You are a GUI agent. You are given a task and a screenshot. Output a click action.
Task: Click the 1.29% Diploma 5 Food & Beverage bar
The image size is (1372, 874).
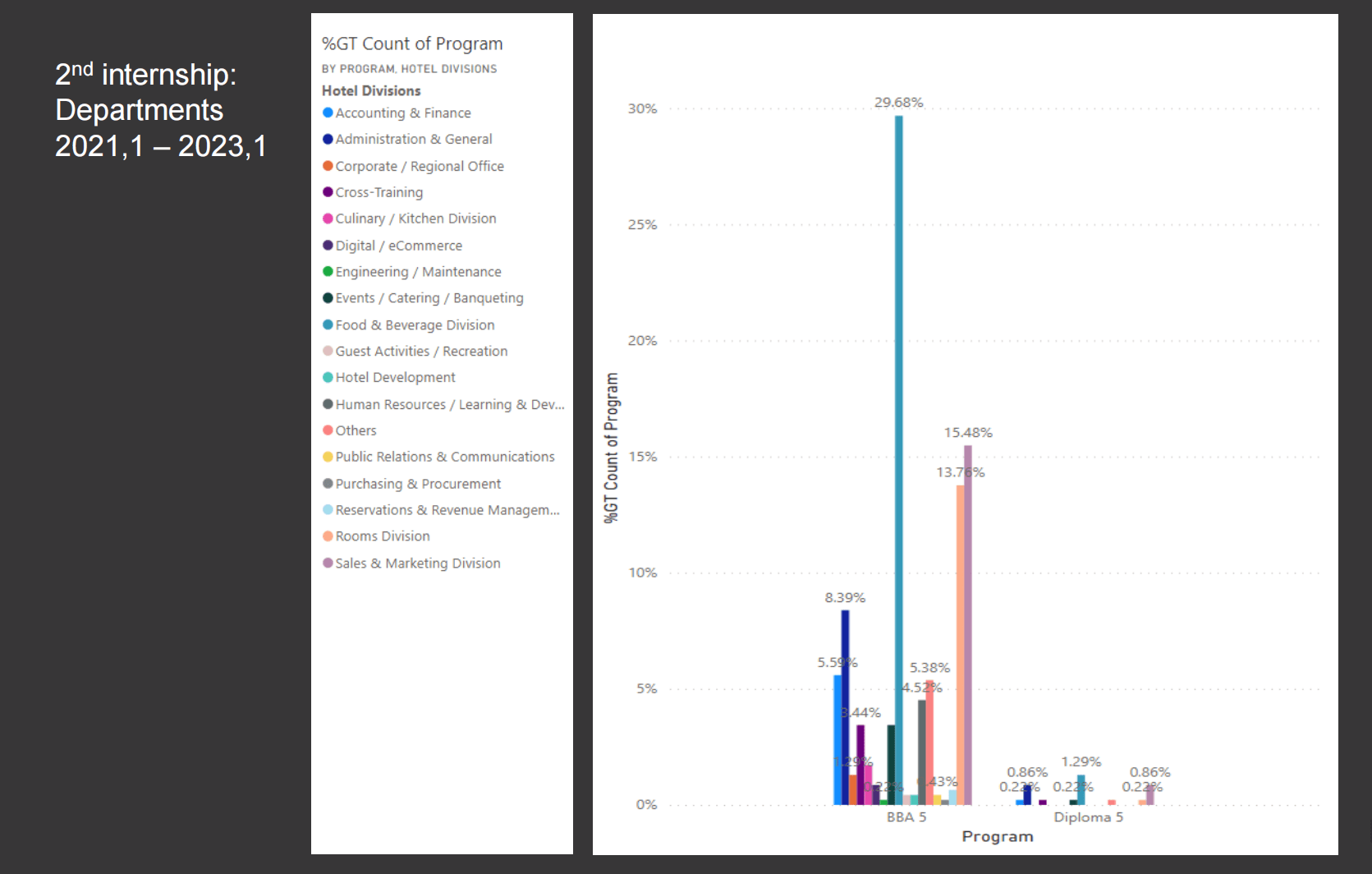1081,789
